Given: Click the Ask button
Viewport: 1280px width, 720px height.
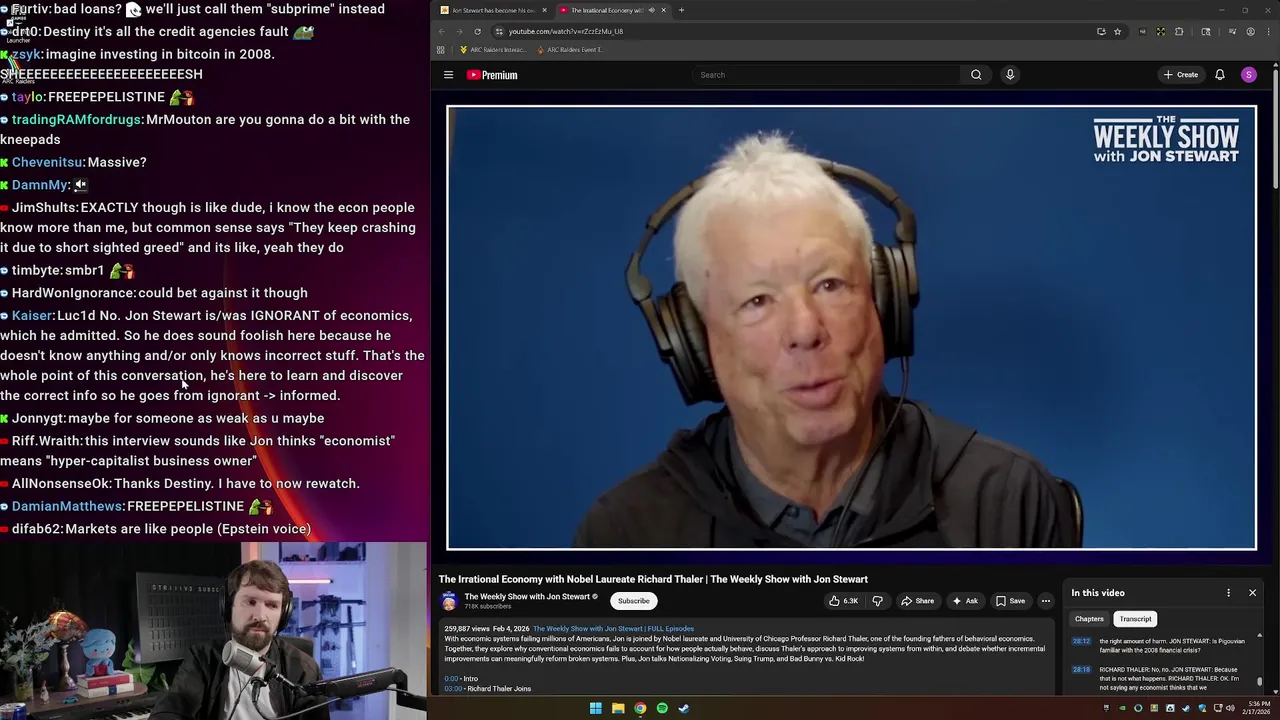Looking at the screenshot, I should click(x=965, y=601).
